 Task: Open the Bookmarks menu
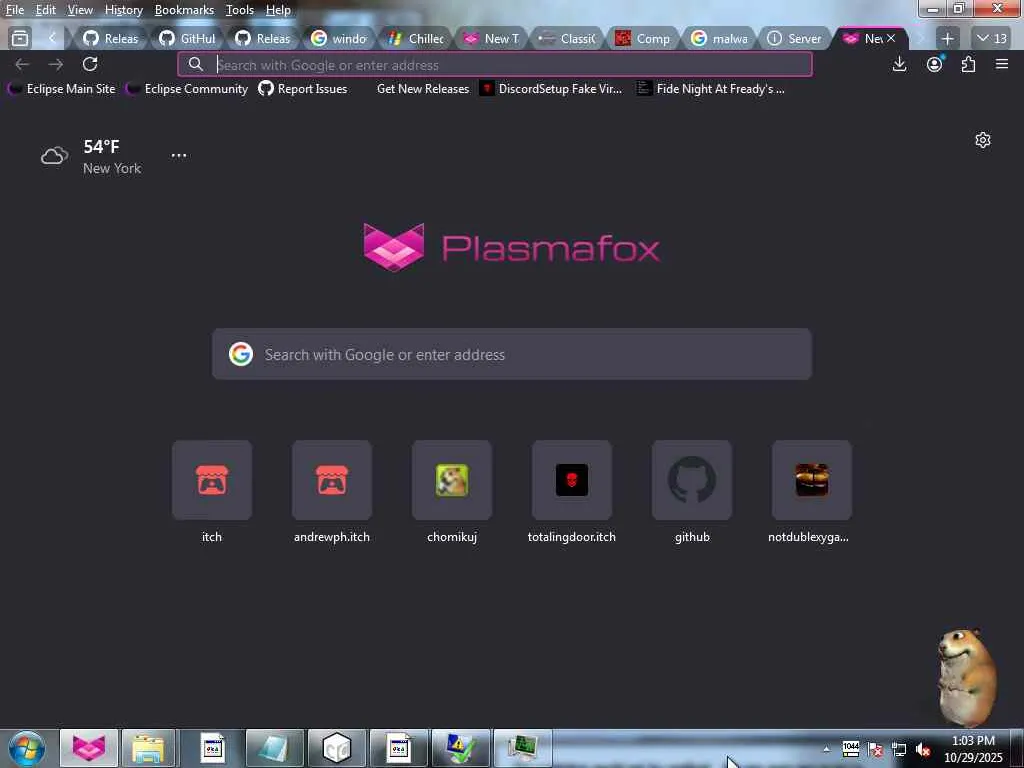point(184,10)
